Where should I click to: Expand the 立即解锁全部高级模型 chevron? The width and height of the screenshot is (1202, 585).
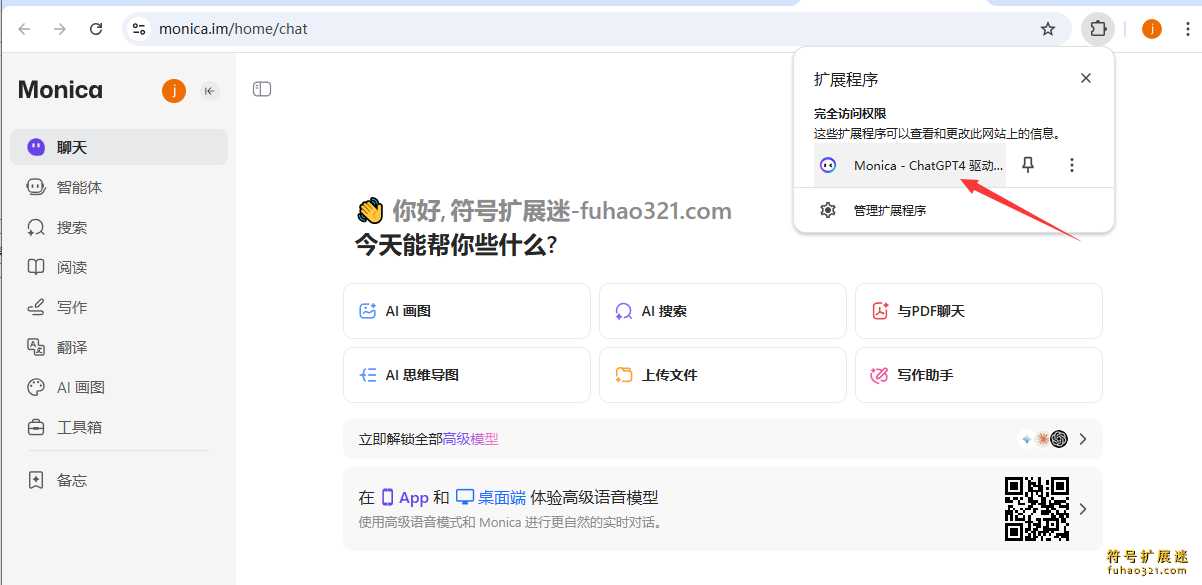click(1083, 439)
